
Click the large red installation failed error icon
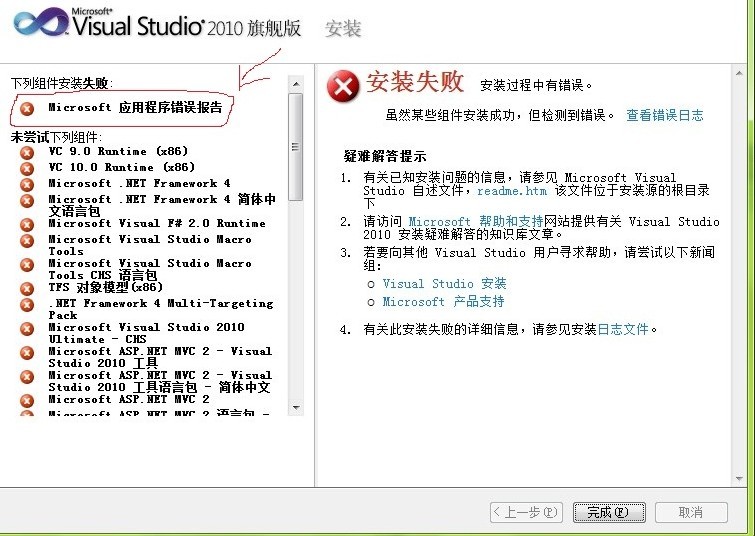(343, 87)
